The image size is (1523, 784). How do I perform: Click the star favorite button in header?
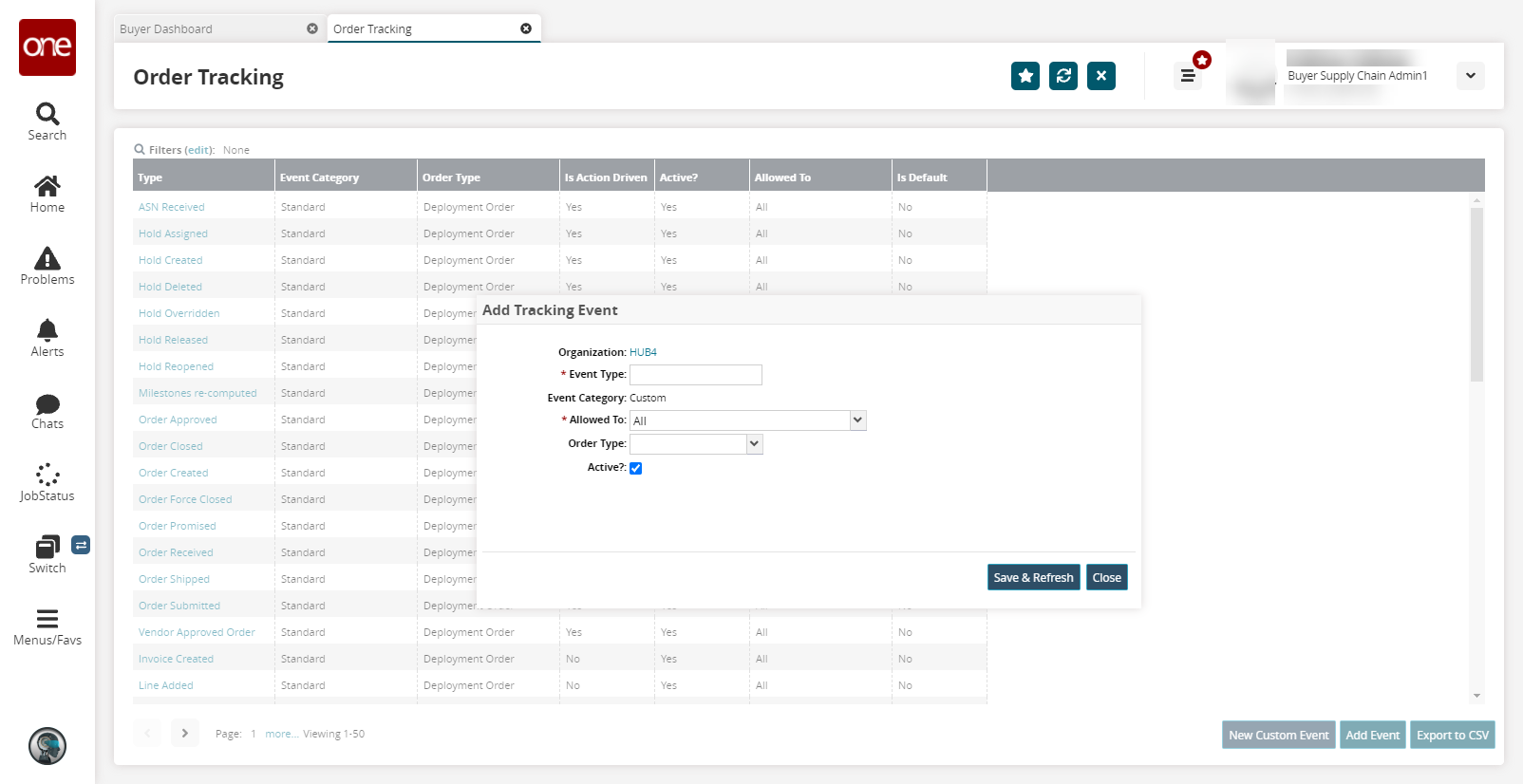[1025, 76]
